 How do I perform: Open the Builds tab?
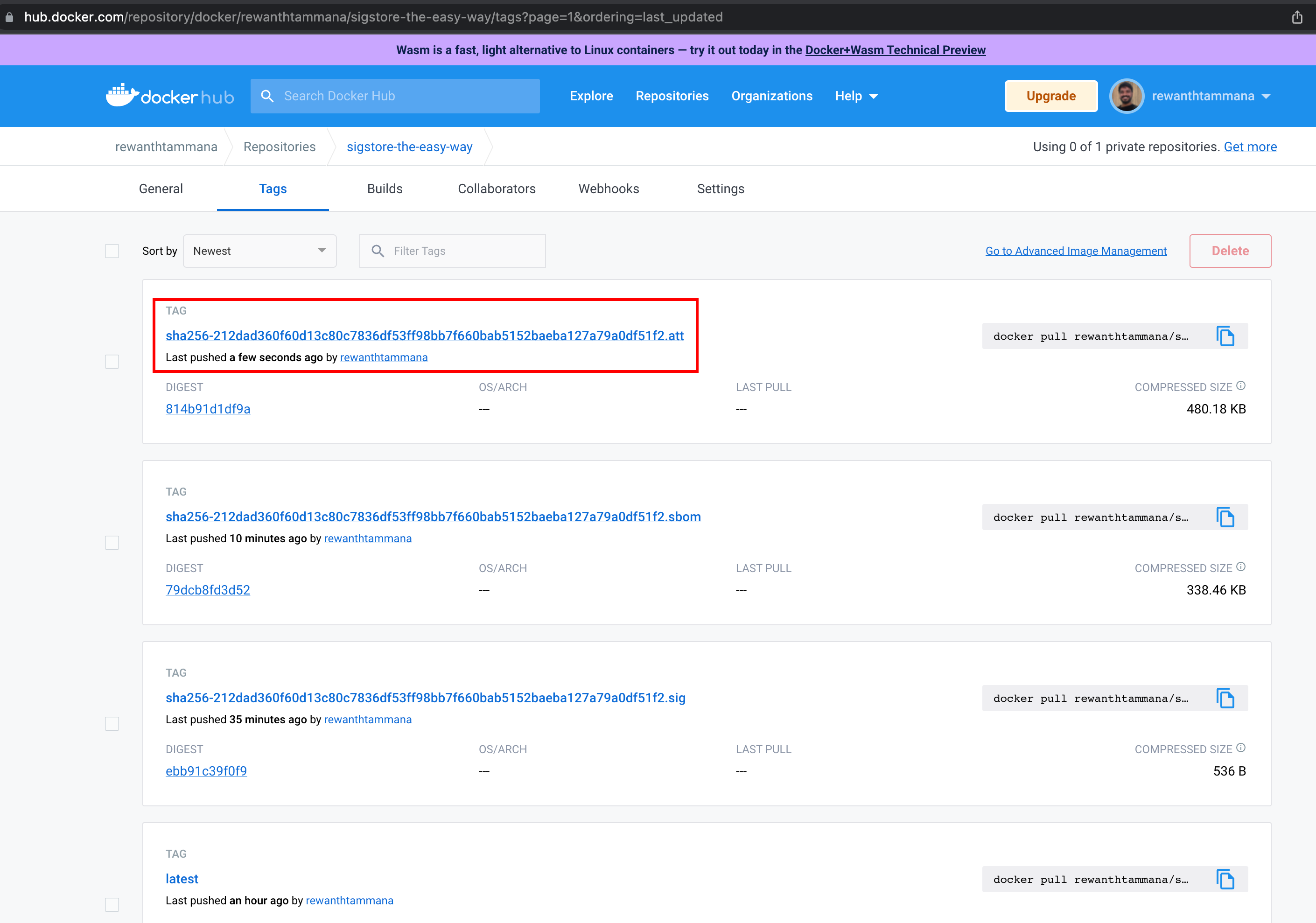point(385,189)
